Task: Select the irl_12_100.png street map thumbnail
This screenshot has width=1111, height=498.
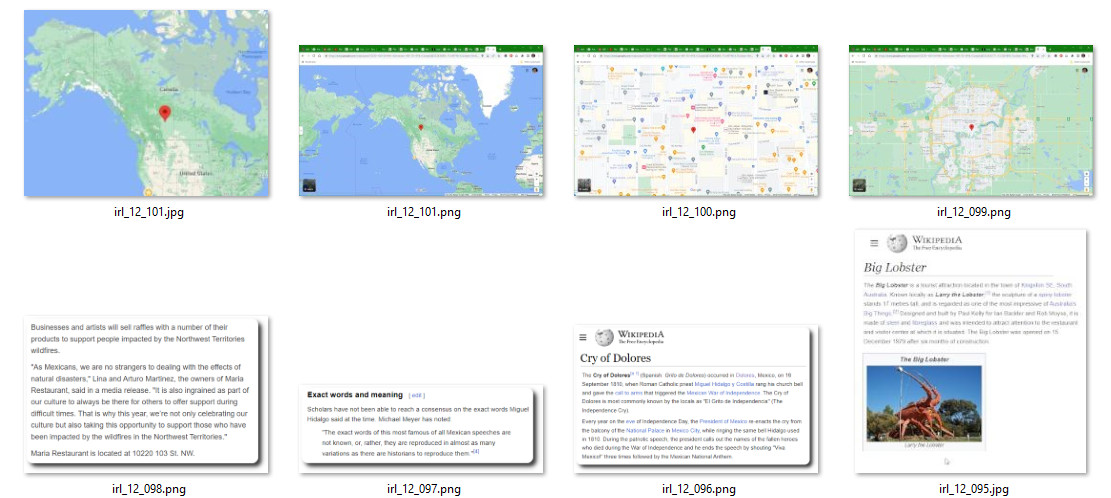Action: (x=696, y=120)
